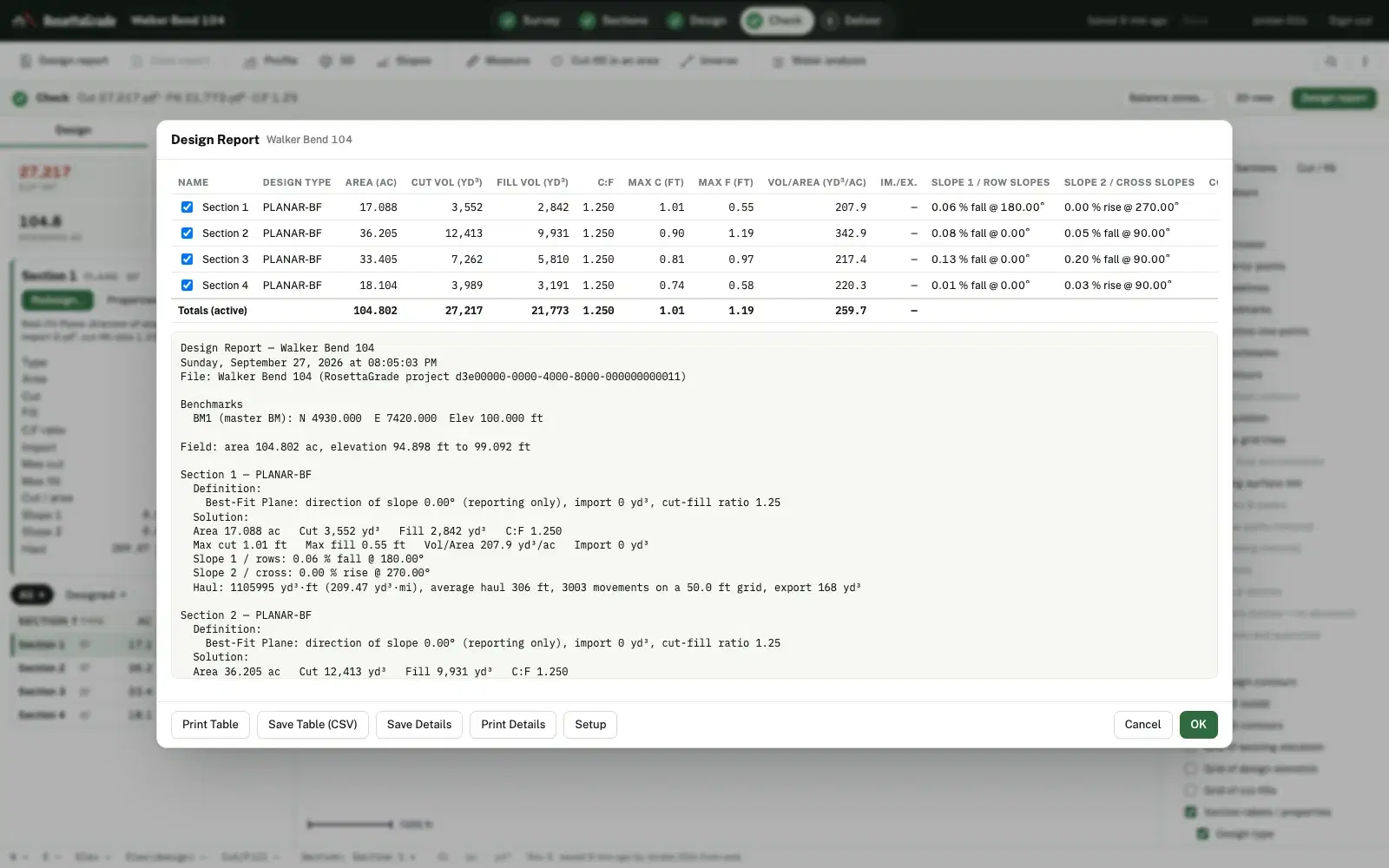
Task: Select the Section 4 vol/area value 220.3
Action: [x=851, y=286]
